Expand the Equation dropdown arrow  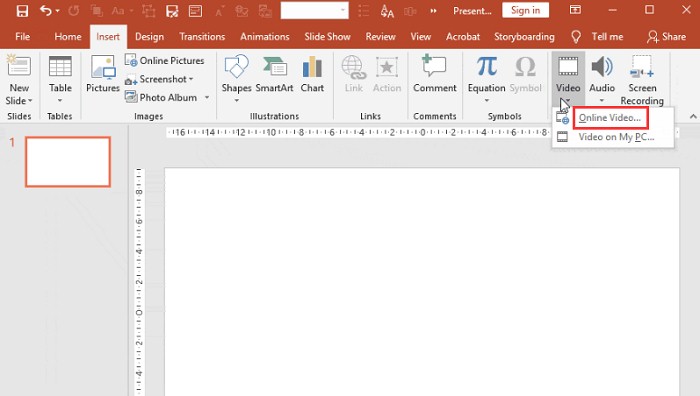487,100
